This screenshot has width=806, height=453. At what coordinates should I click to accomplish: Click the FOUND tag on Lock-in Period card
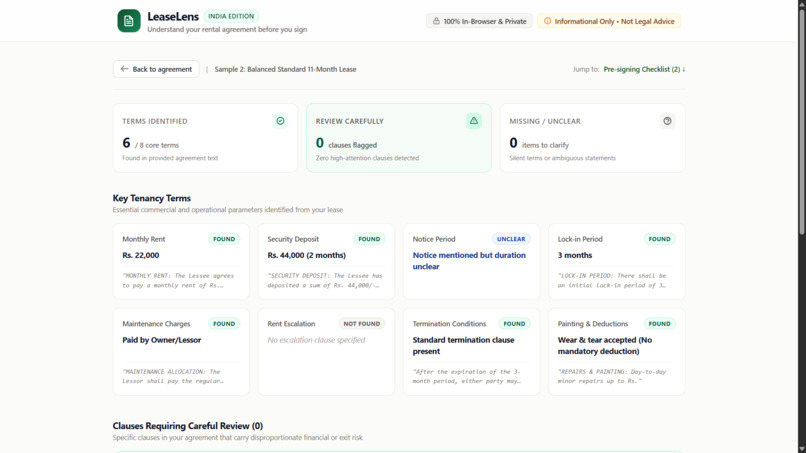[660, 239]
